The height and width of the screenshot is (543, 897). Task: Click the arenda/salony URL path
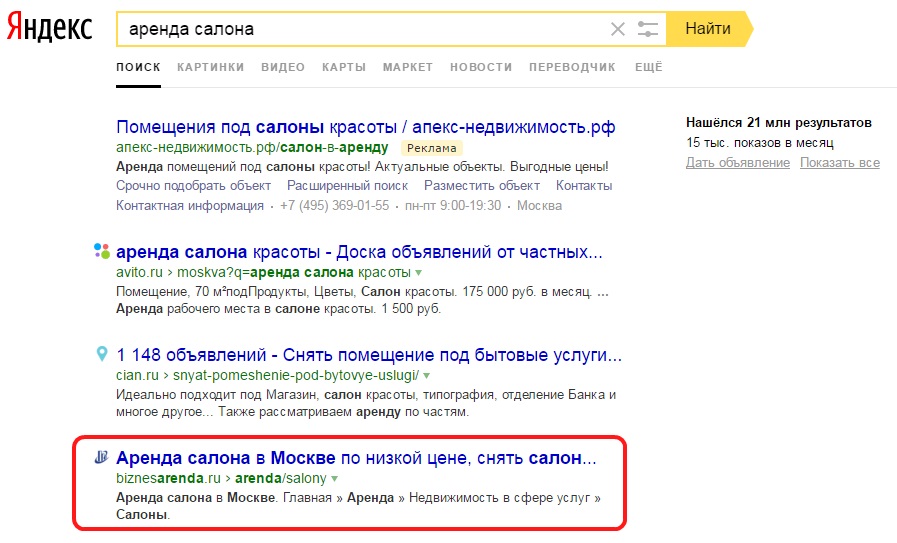coord(281,478)
